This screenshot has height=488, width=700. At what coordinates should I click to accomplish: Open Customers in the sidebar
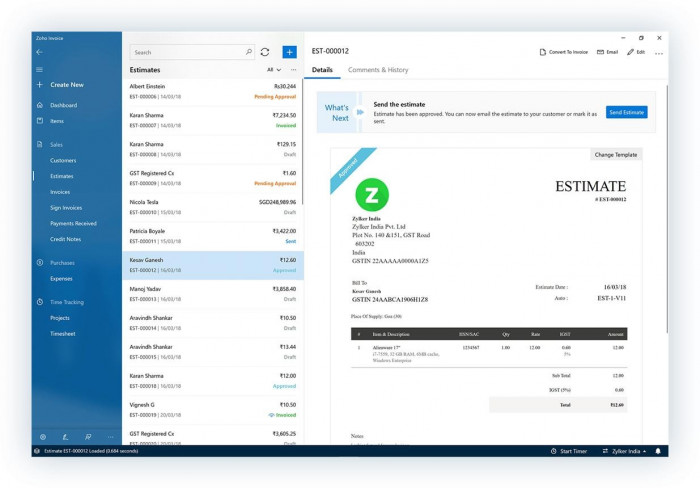63,160
